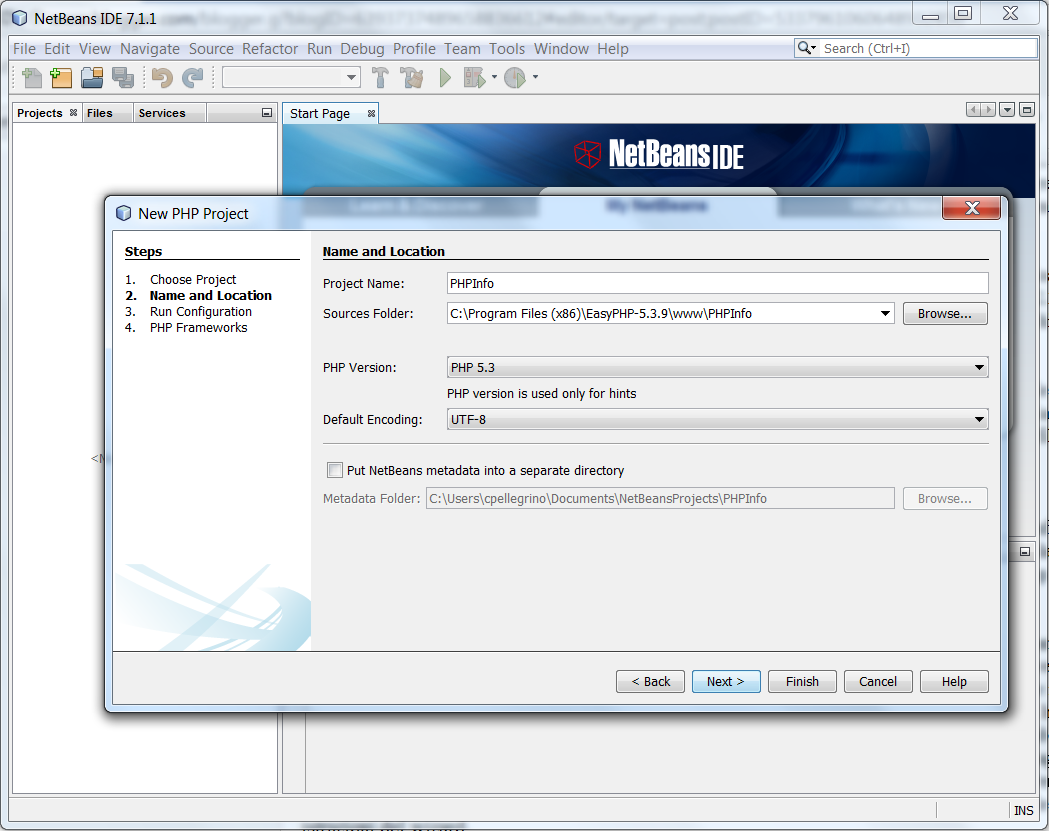Enable putting NetBeans metadata into separate directory

coord(335,469)
